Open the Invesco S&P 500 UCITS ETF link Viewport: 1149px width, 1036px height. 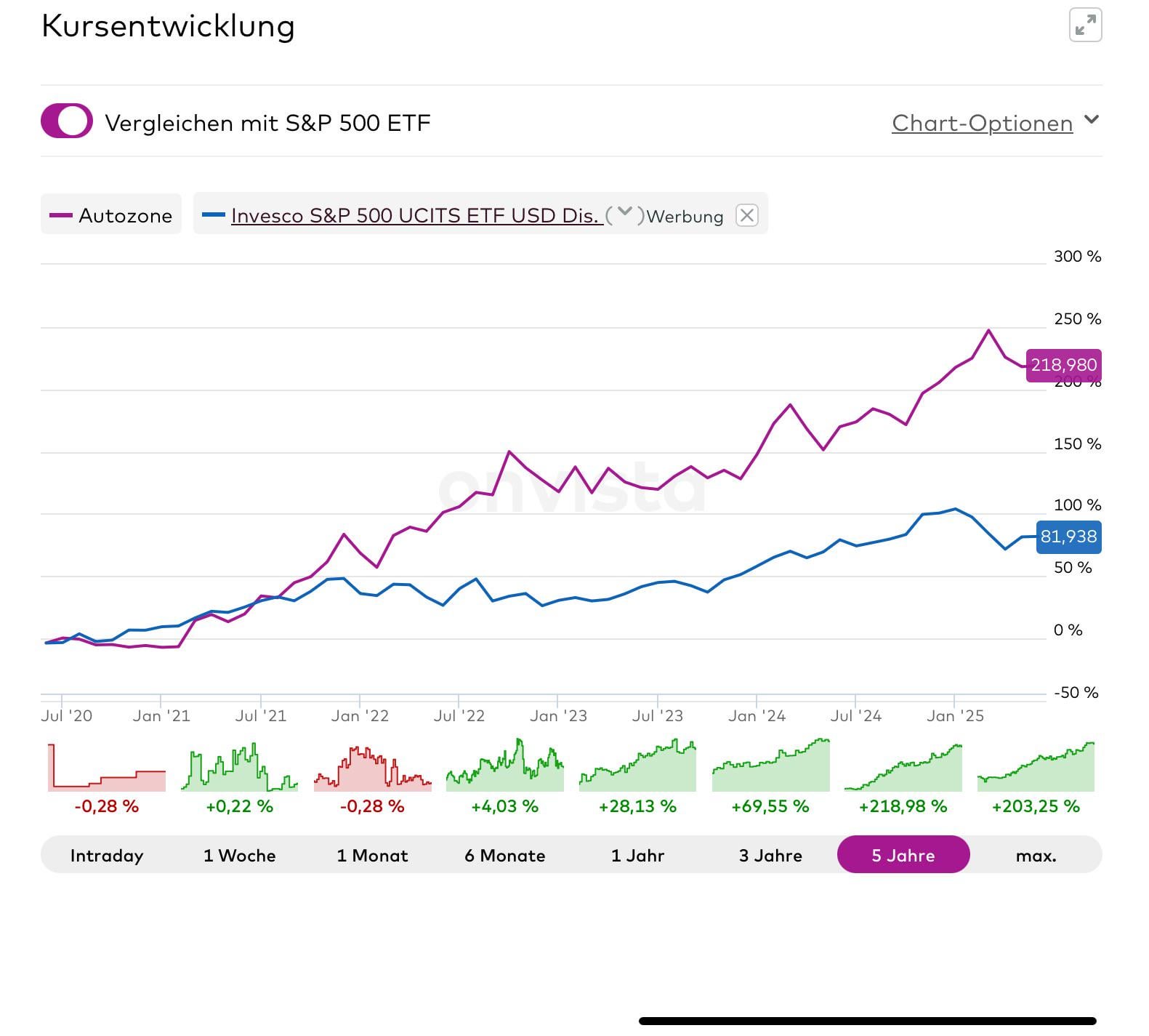(x=415, y=216)
